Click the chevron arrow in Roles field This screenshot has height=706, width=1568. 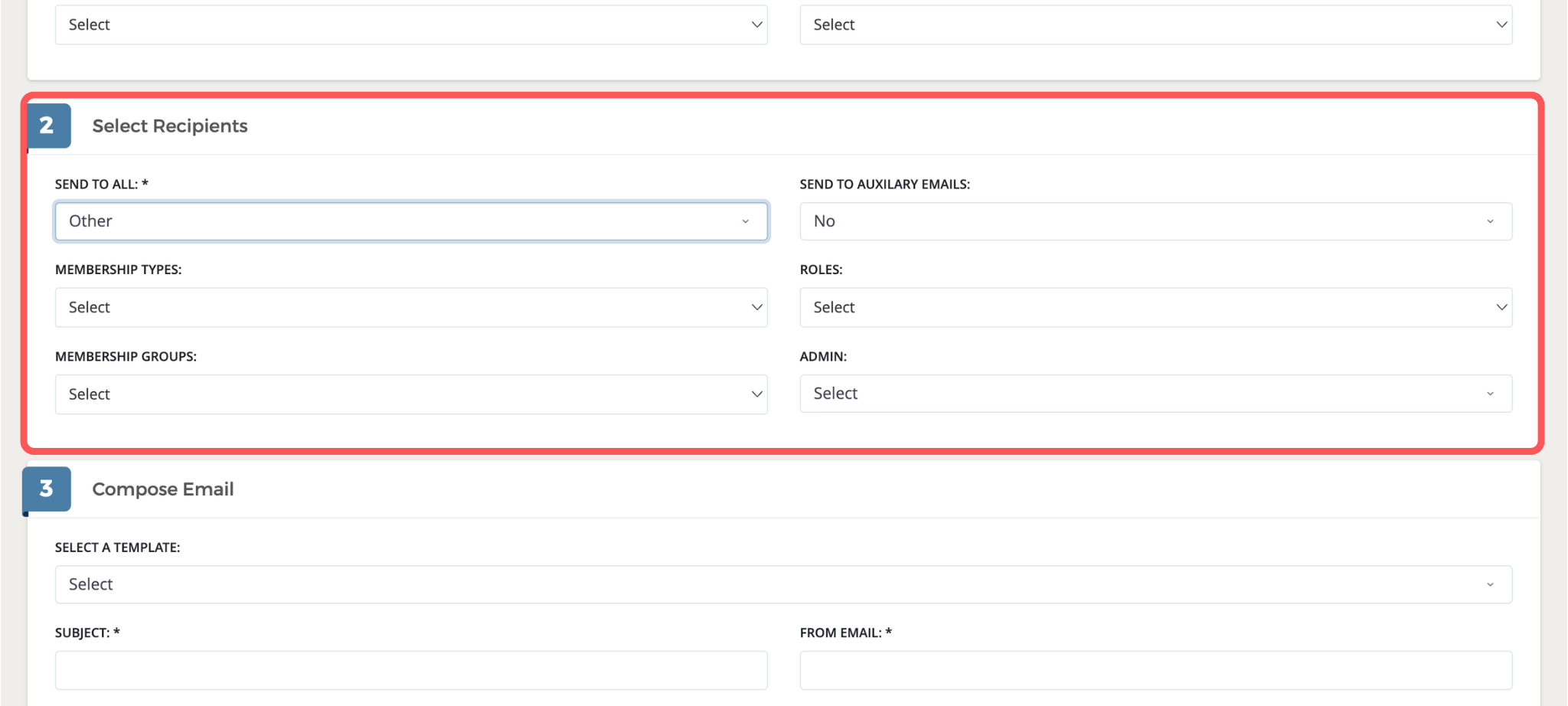tap(1501, 307)
